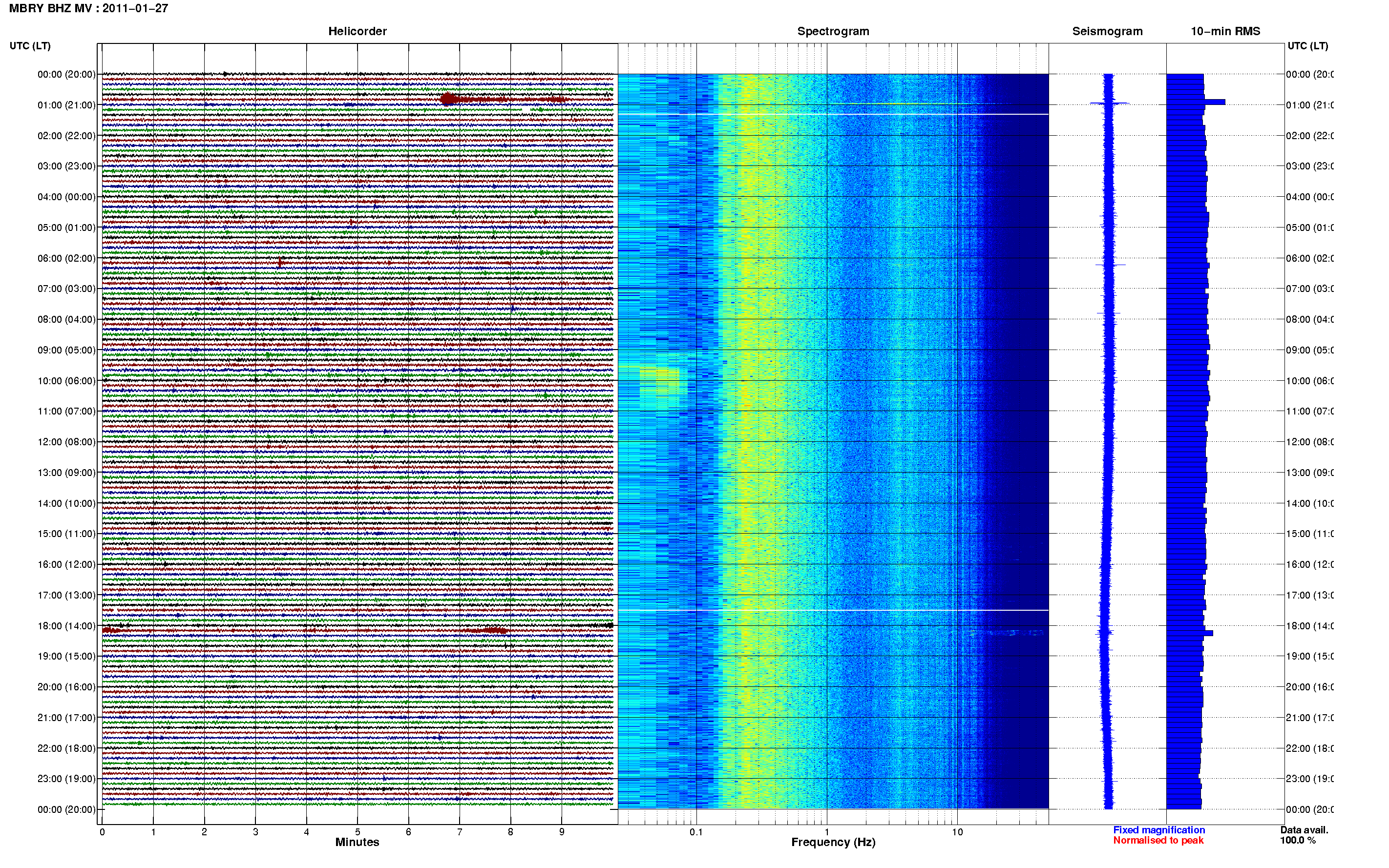Click the left '03:00 (23:00)' time label
Viewport: 1389px width, 868px height.
click(66, 166)
